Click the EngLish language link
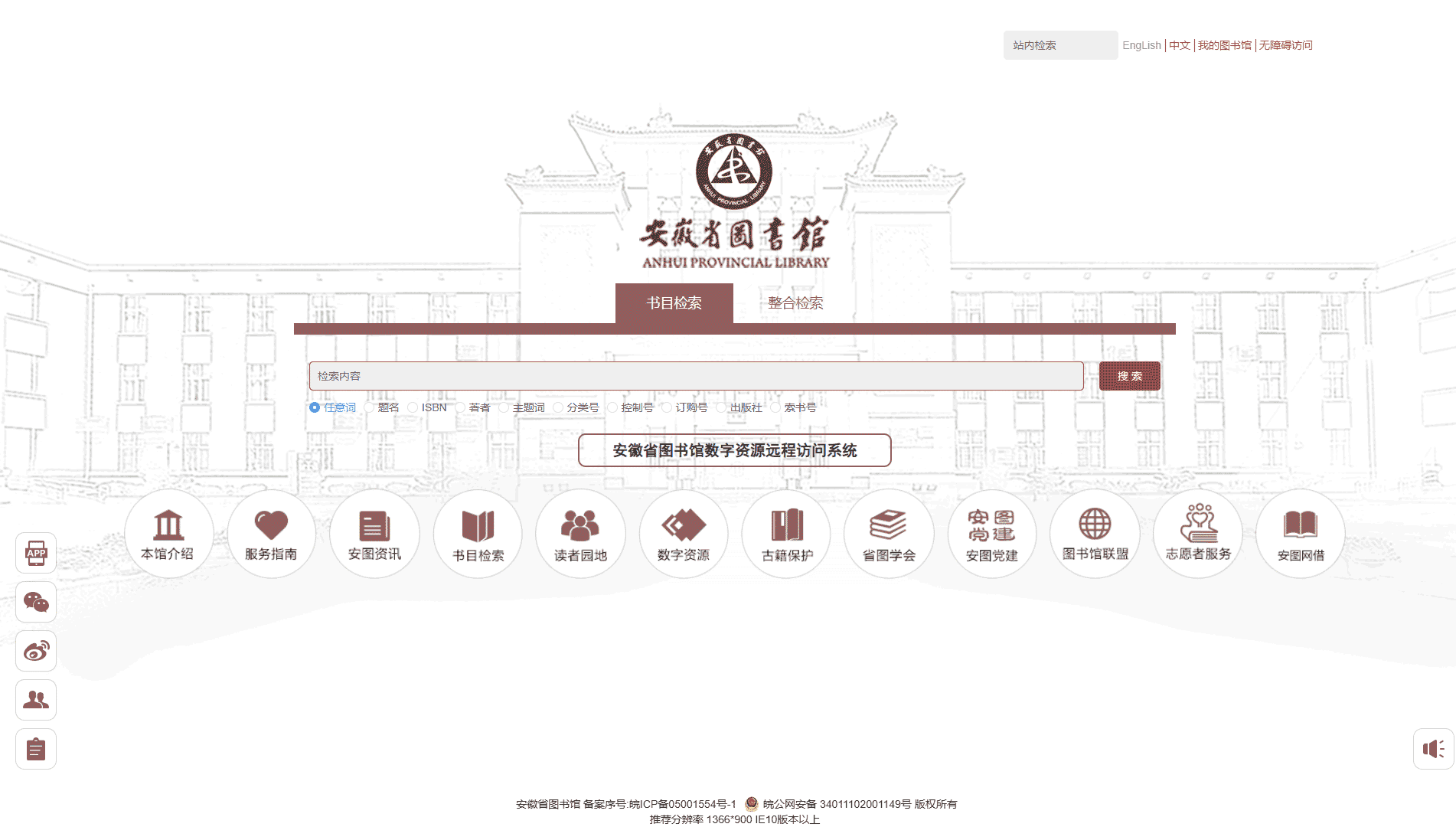This screenshot has width=1456, height=827. (x=1142, y=45)
